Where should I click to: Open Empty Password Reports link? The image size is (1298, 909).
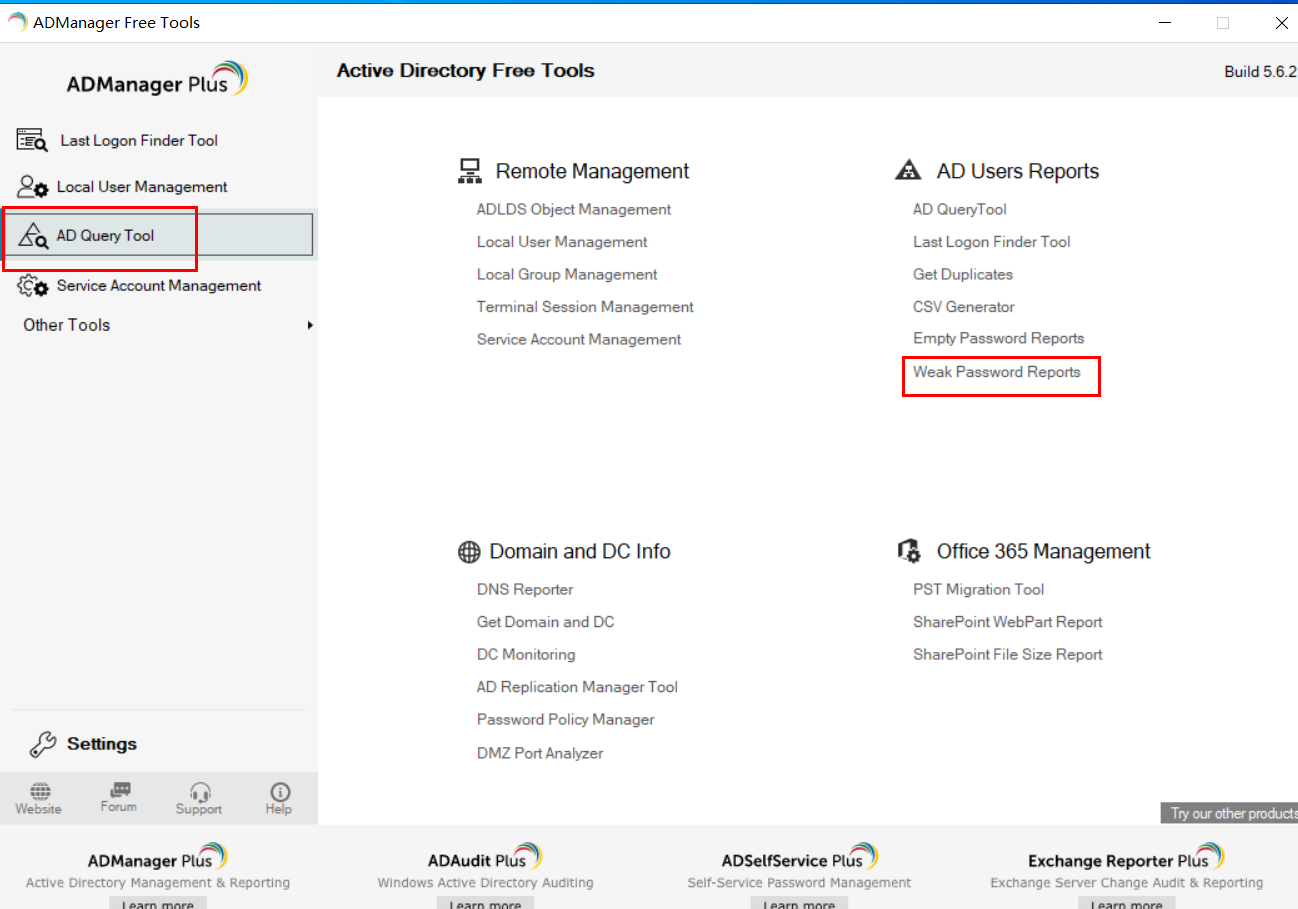tap(999, 338)
